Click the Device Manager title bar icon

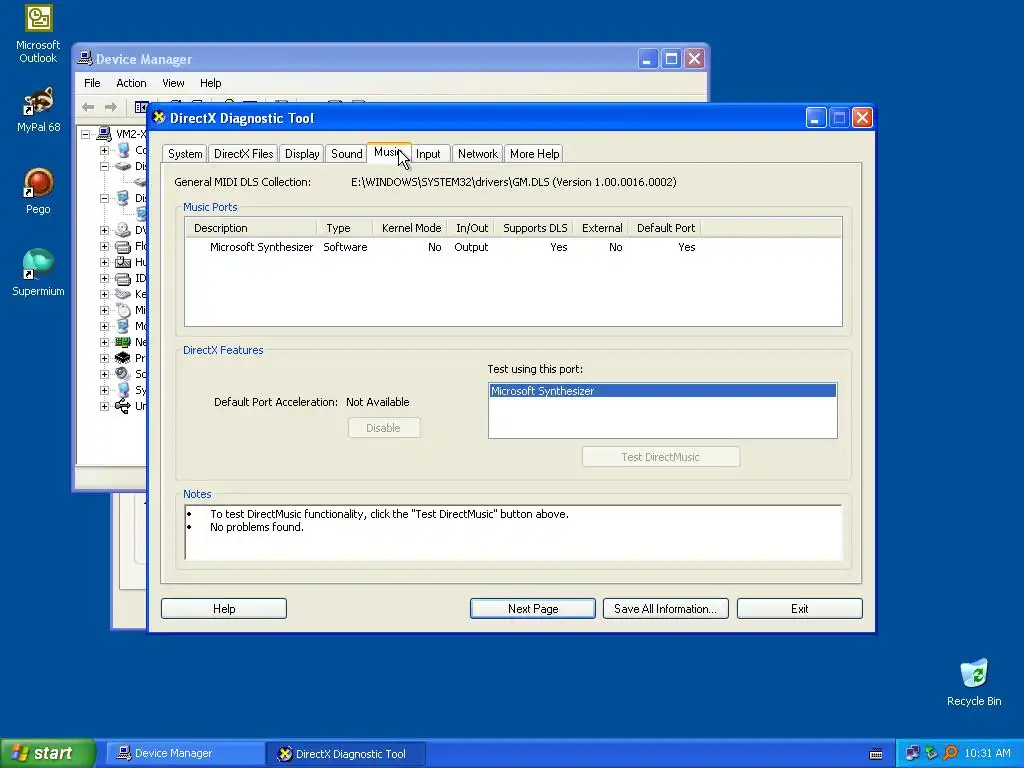[x=85, y=59]
